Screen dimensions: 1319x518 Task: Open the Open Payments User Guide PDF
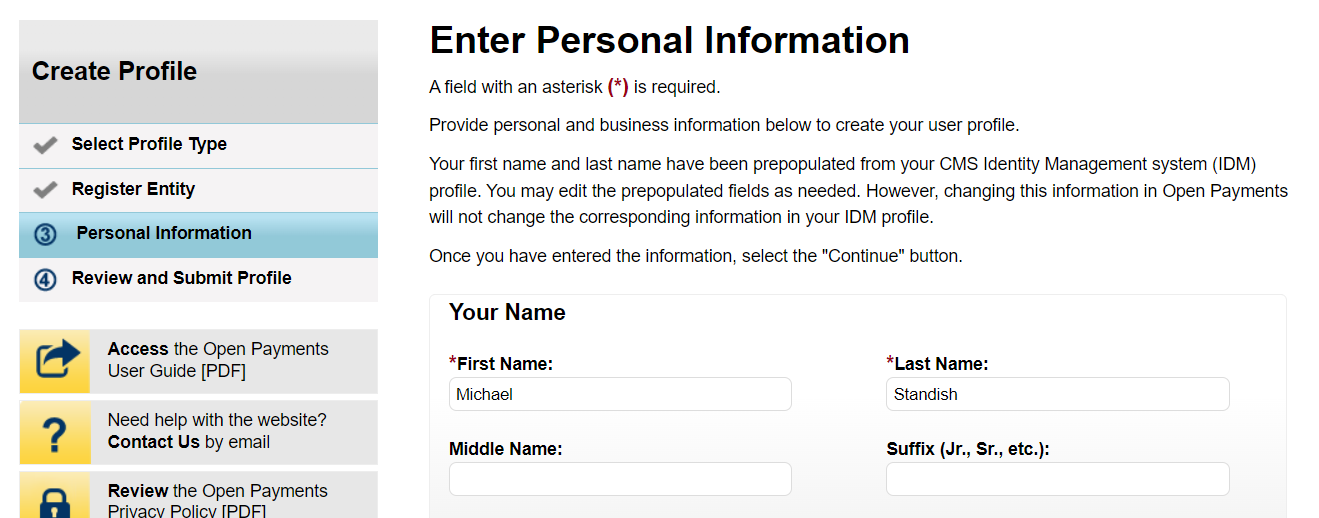point(218,360)
